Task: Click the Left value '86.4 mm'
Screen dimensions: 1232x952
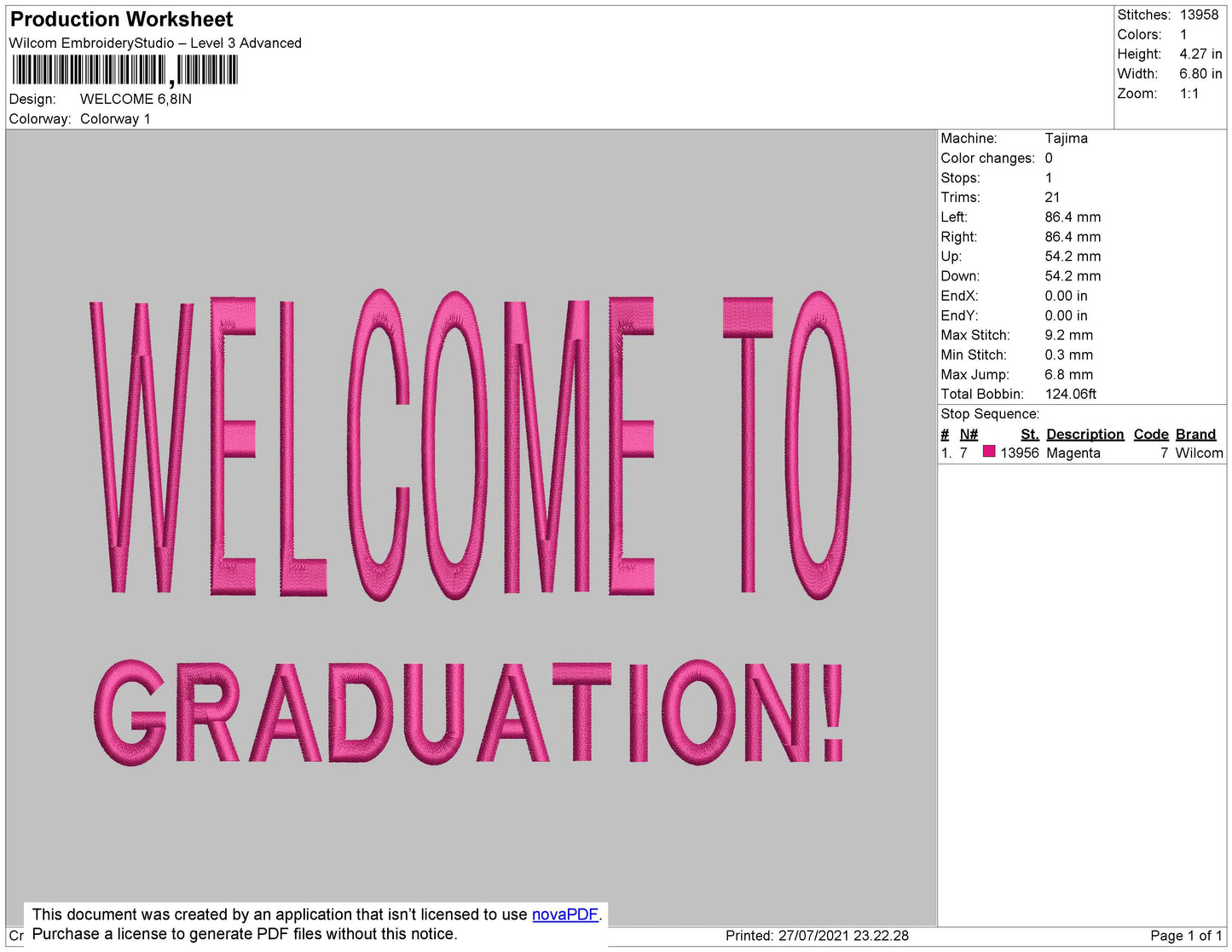Action: [1073, 216]
